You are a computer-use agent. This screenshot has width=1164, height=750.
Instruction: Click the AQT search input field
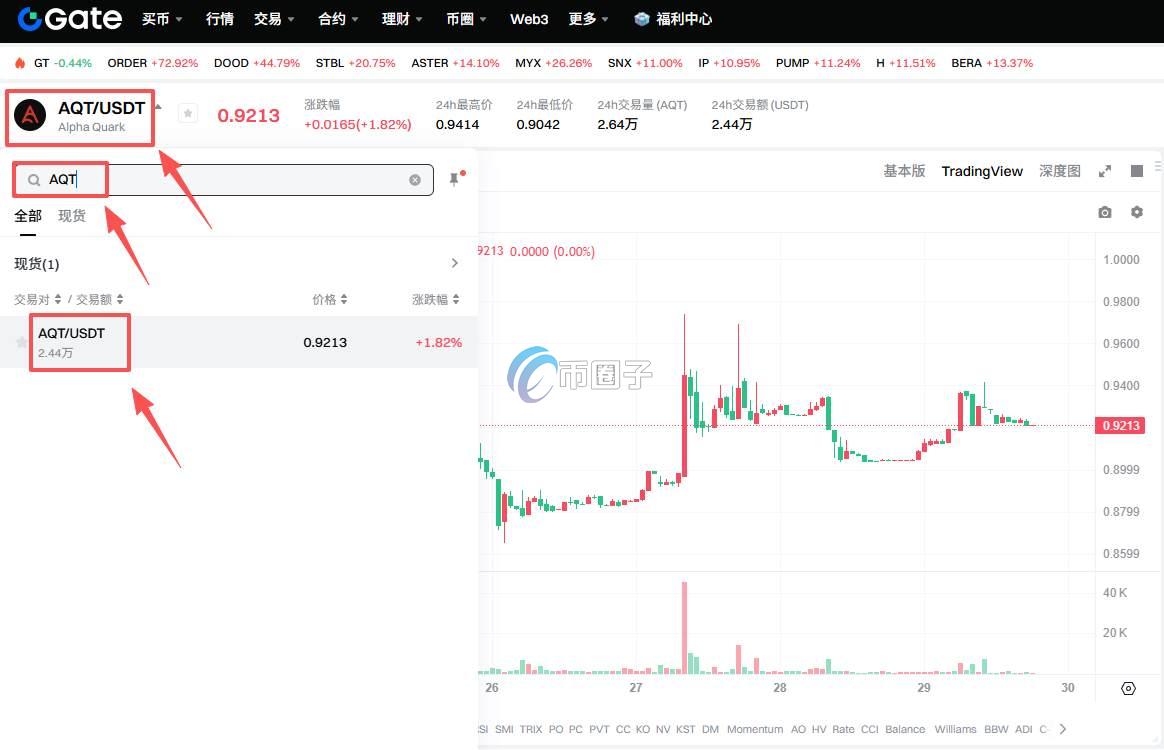tap(230, 180)
